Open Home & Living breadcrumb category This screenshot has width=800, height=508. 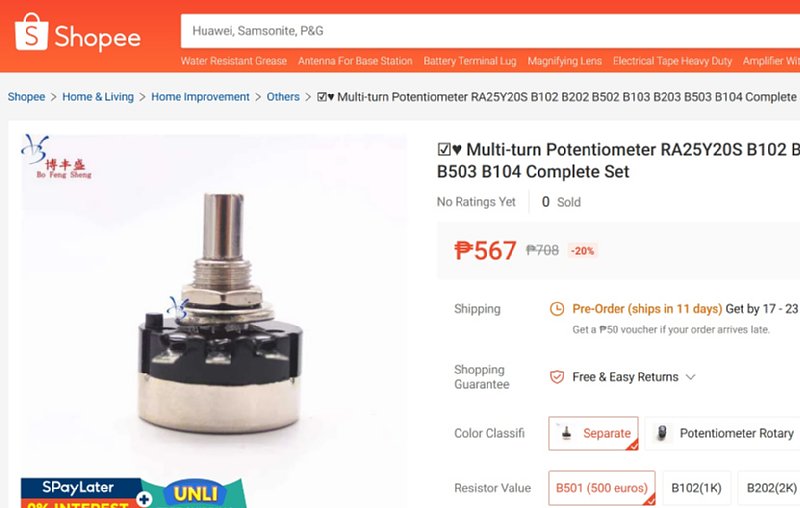point(98,97)
